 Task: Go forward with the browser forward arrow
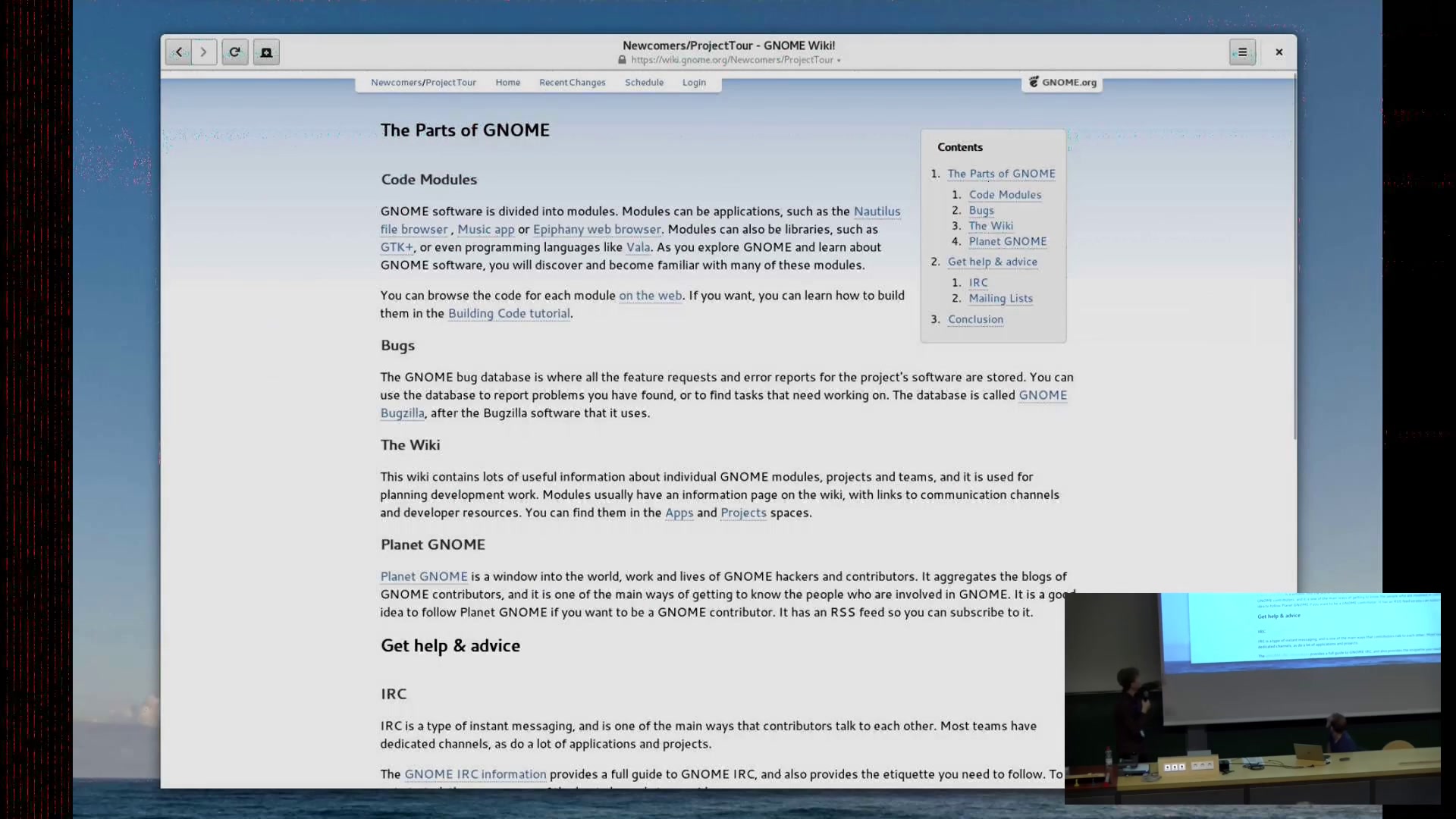click(x=204, y=52)
